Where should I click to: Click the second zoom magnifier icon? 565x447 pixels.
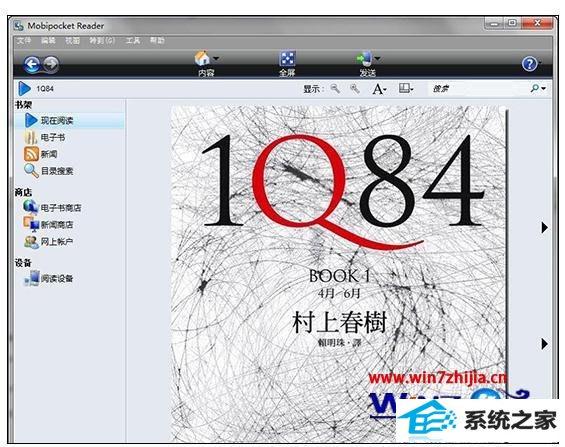(x=355, y=89)
